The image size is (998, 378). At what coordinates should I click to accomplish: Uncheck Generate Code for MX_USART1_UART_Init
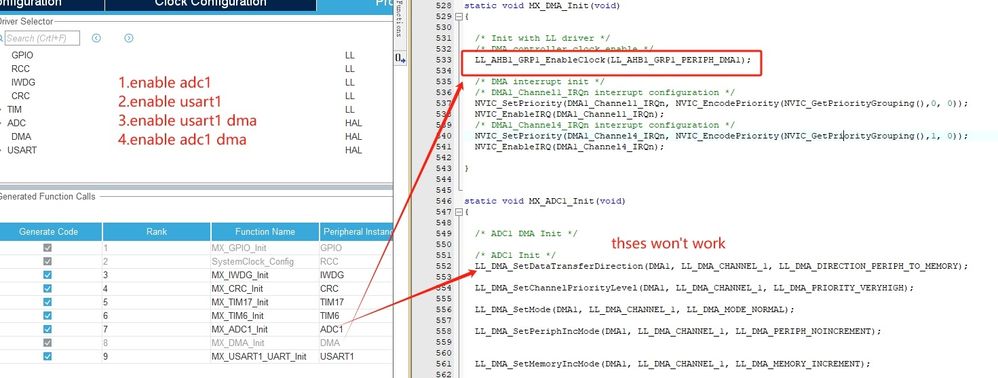(47, 356)
